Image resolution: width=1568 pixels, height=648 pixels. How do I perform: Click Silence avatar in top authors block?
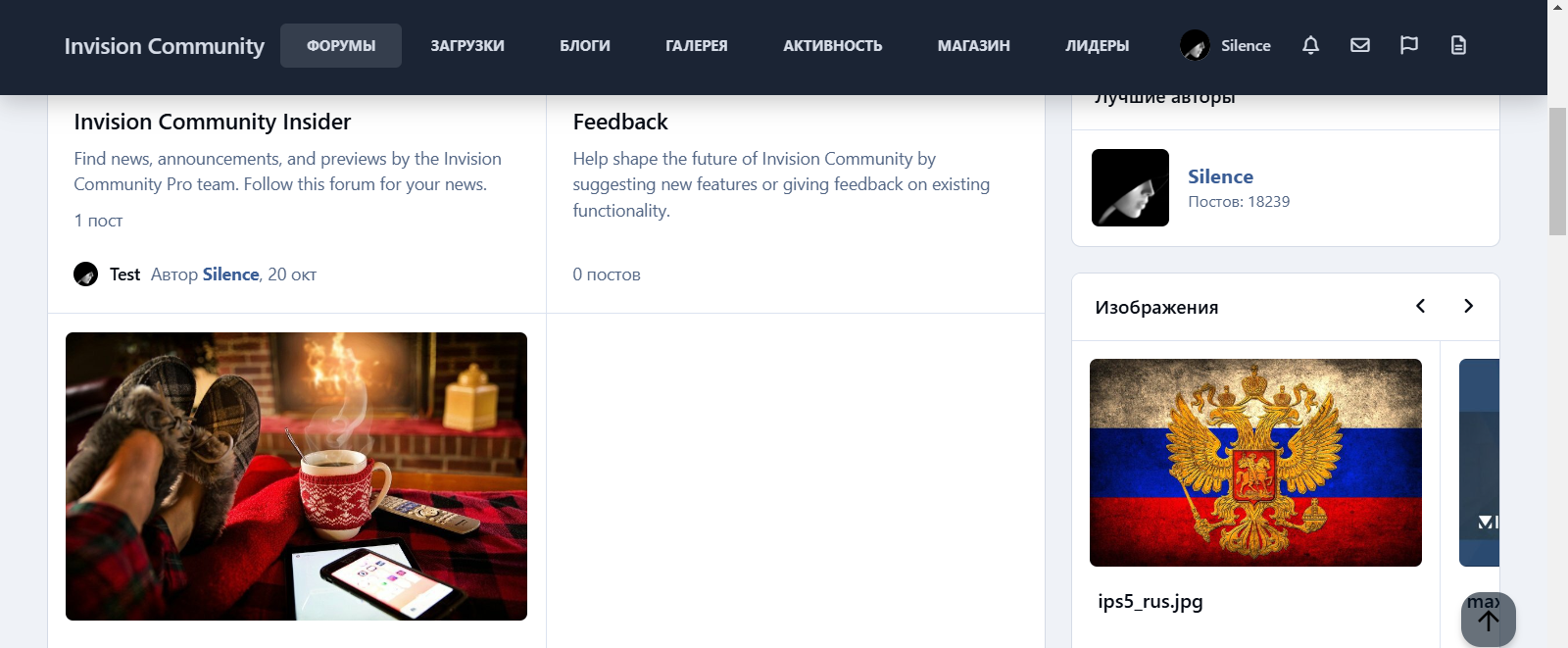[x=1130, y=187]
